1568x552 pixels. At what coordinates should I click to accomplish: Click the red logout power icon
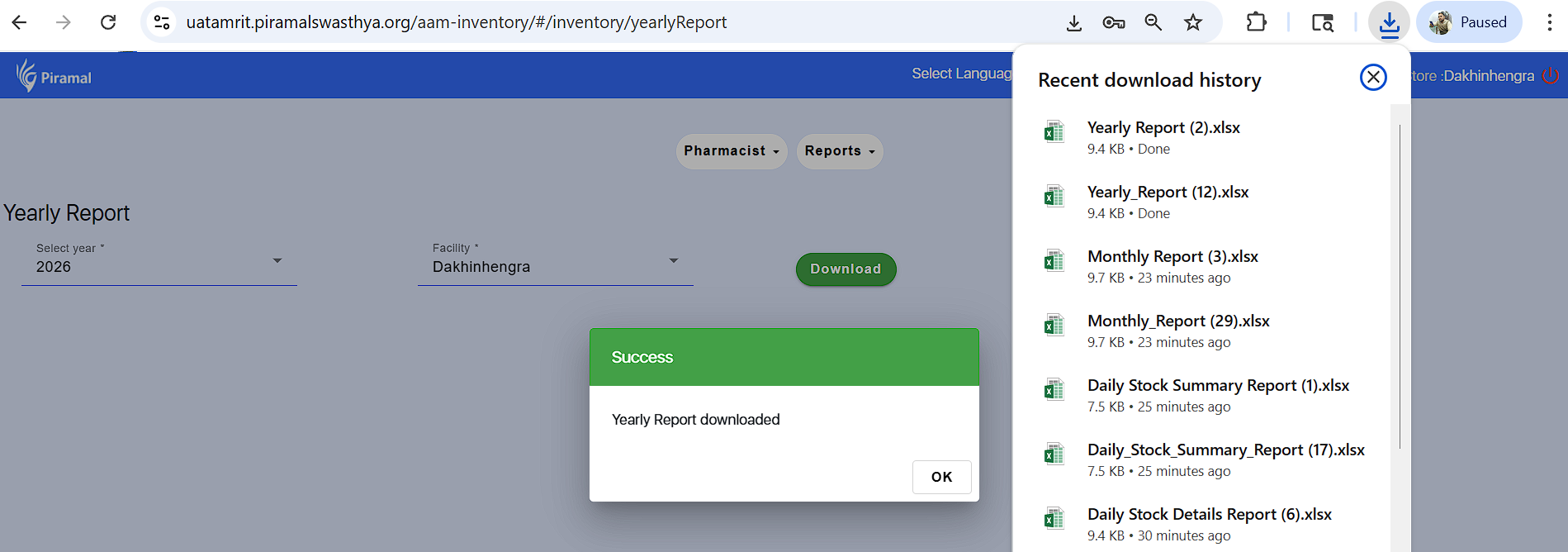point(1551,76)
